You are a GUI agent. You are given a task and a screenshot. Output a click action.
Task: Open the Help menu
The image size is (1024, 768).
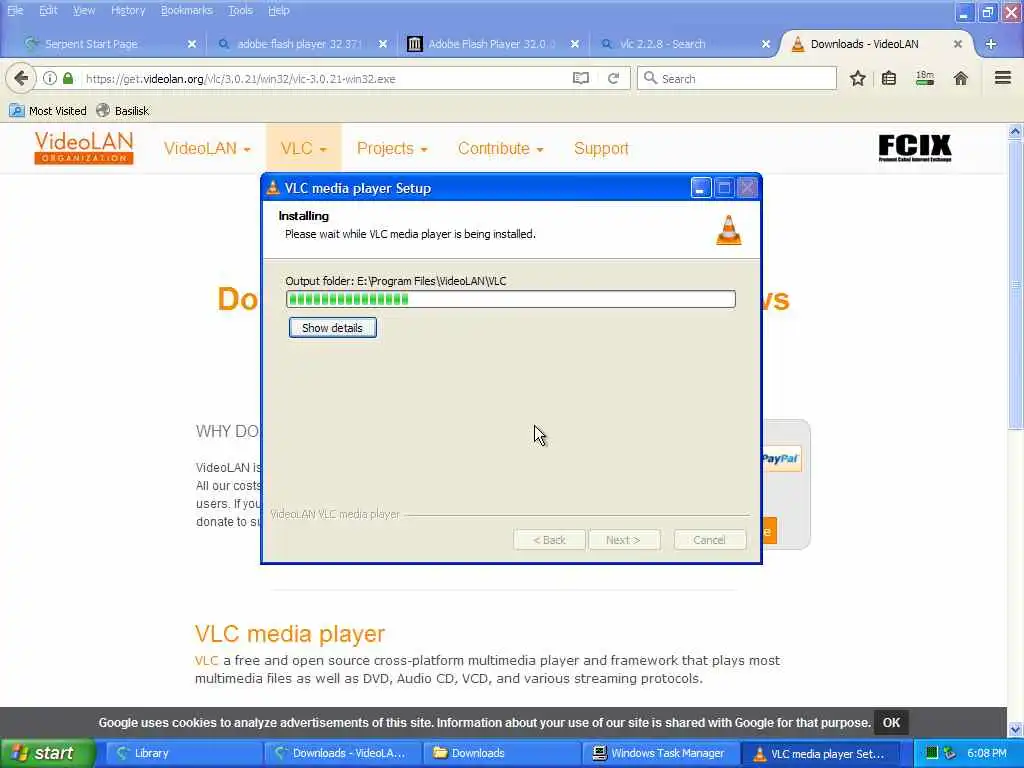point(278,10)
